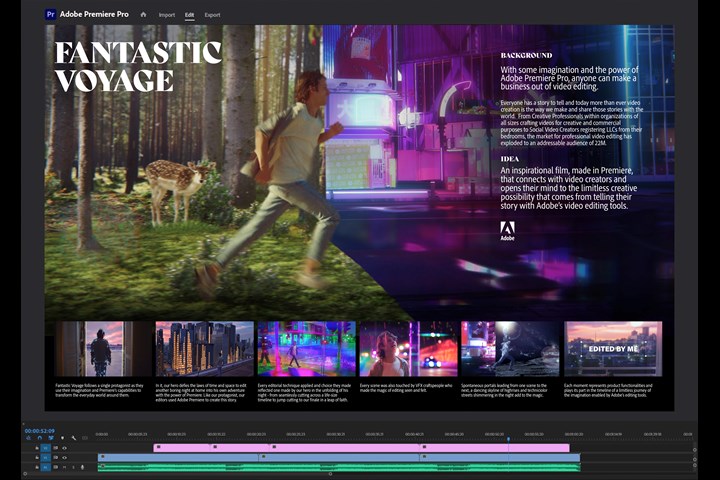This screenshot has width=720, height=480.
Task: Click the Premiere Pro Pr logo icon
Action: pyautogui.click(x=51, y=14)
